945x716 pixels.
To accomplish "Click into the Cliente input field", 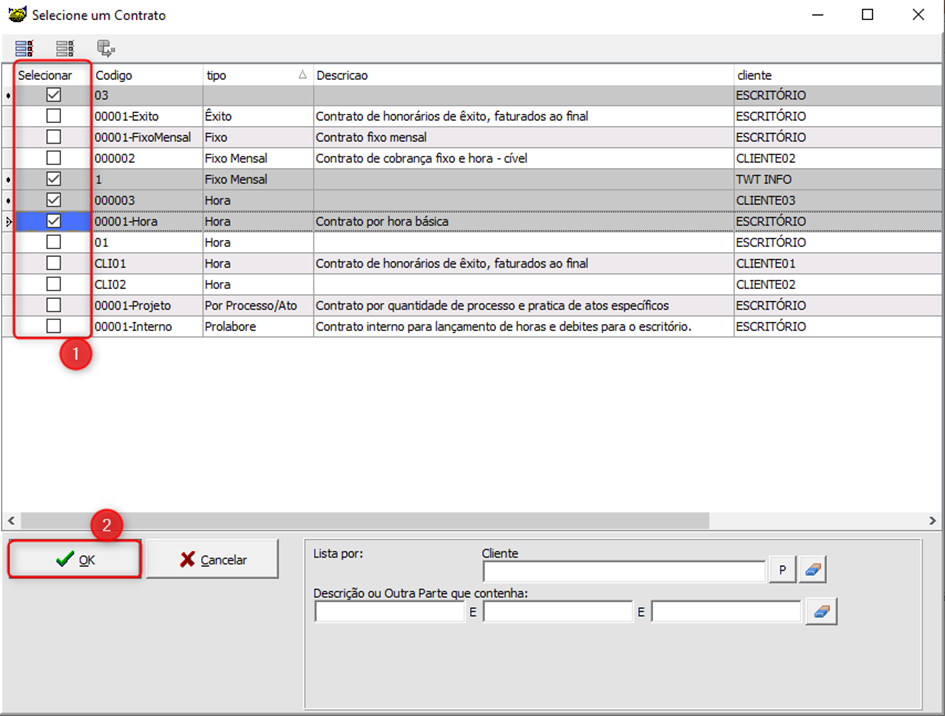I will [x=624, y=571].
